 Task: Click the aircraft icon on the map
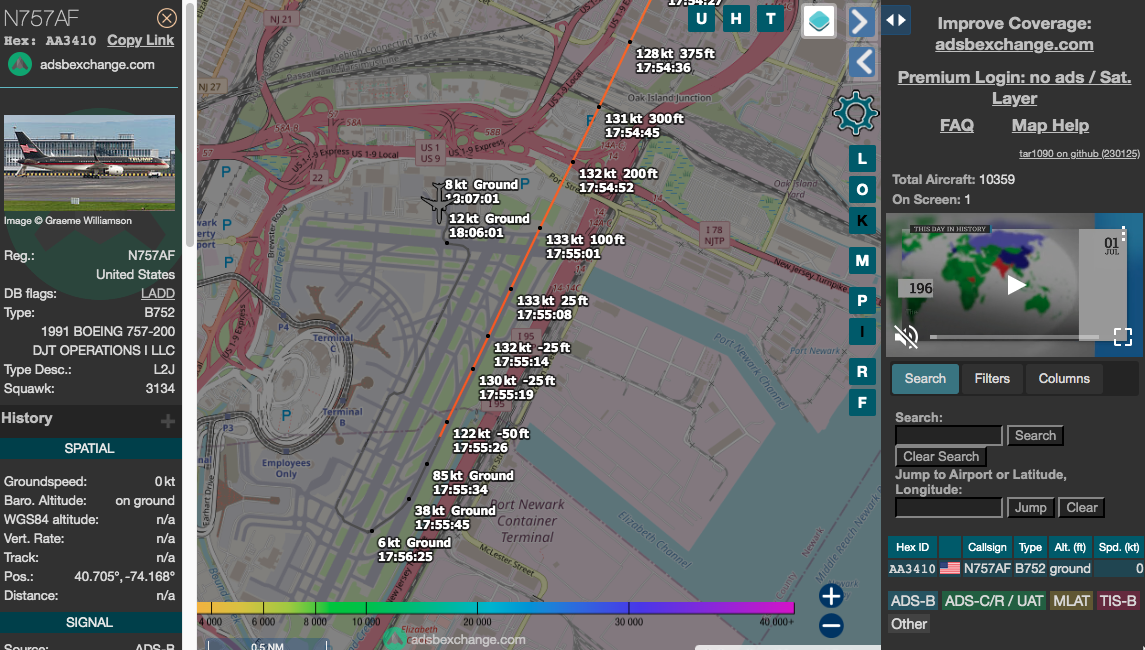coord(437,202)
